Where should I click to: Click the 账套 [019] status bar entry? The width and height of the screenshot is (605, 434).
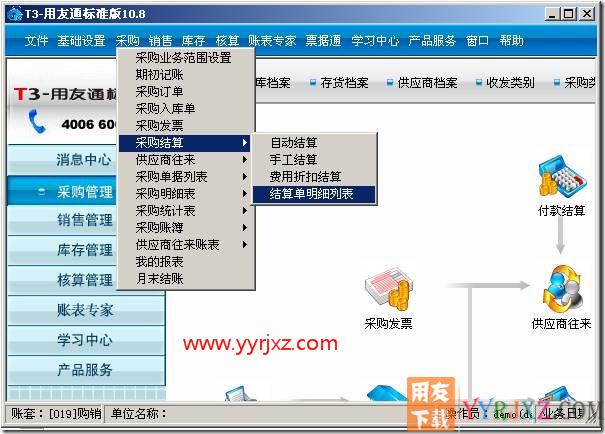[x=55, y=414]
